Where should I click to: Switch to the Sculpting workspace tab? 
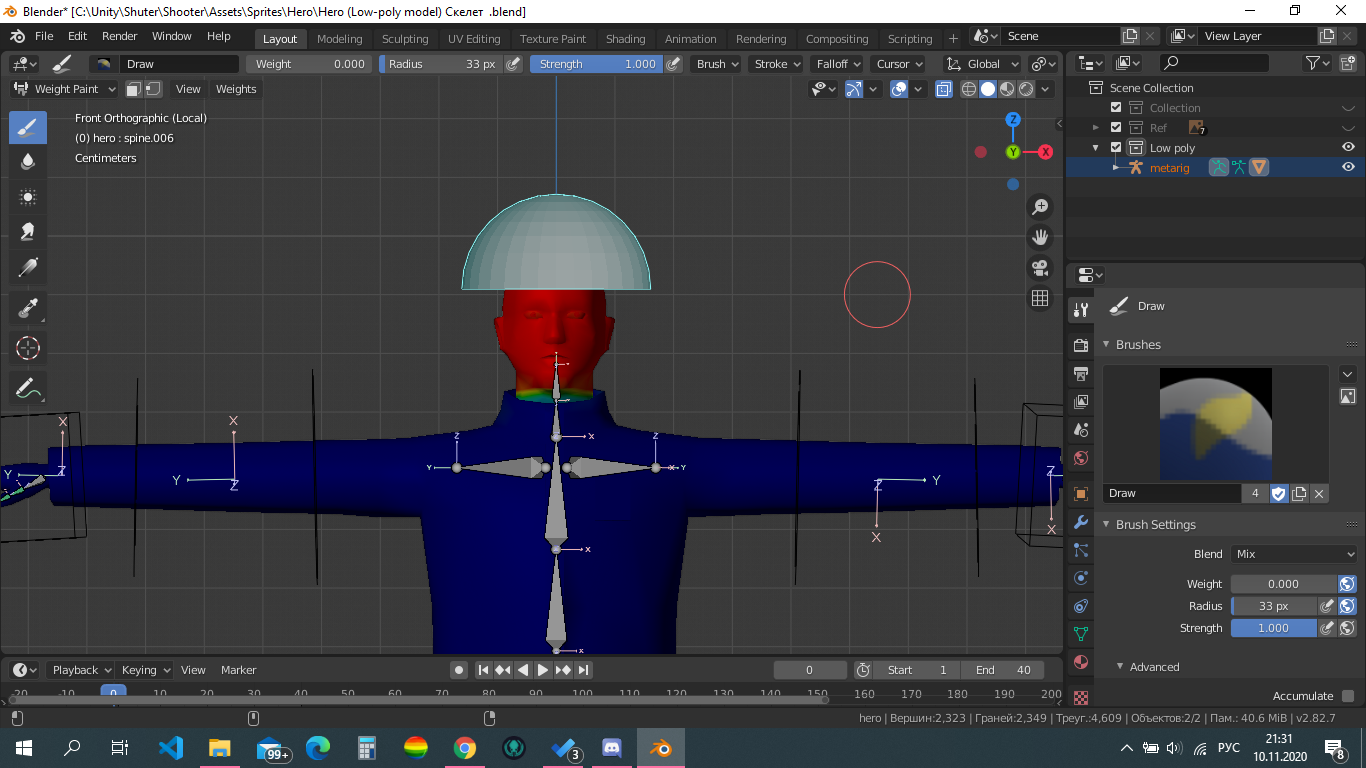(x=405, y=39)
